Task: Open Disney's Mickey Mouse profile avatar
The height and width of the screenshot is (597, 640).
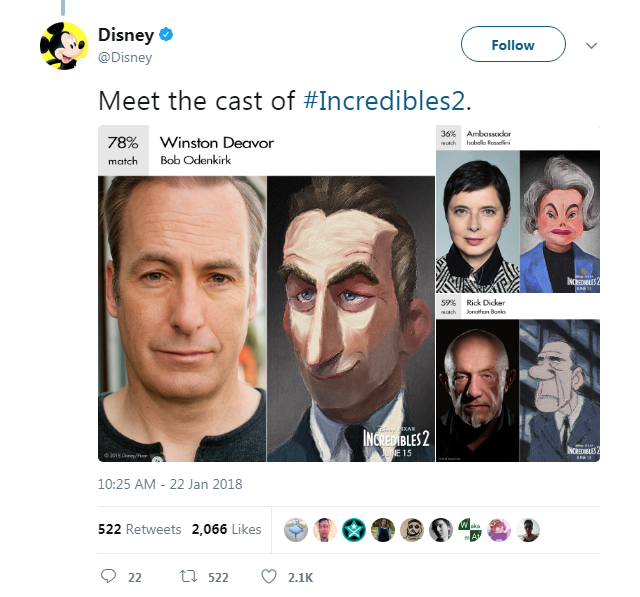Action: tap(64, 46)
